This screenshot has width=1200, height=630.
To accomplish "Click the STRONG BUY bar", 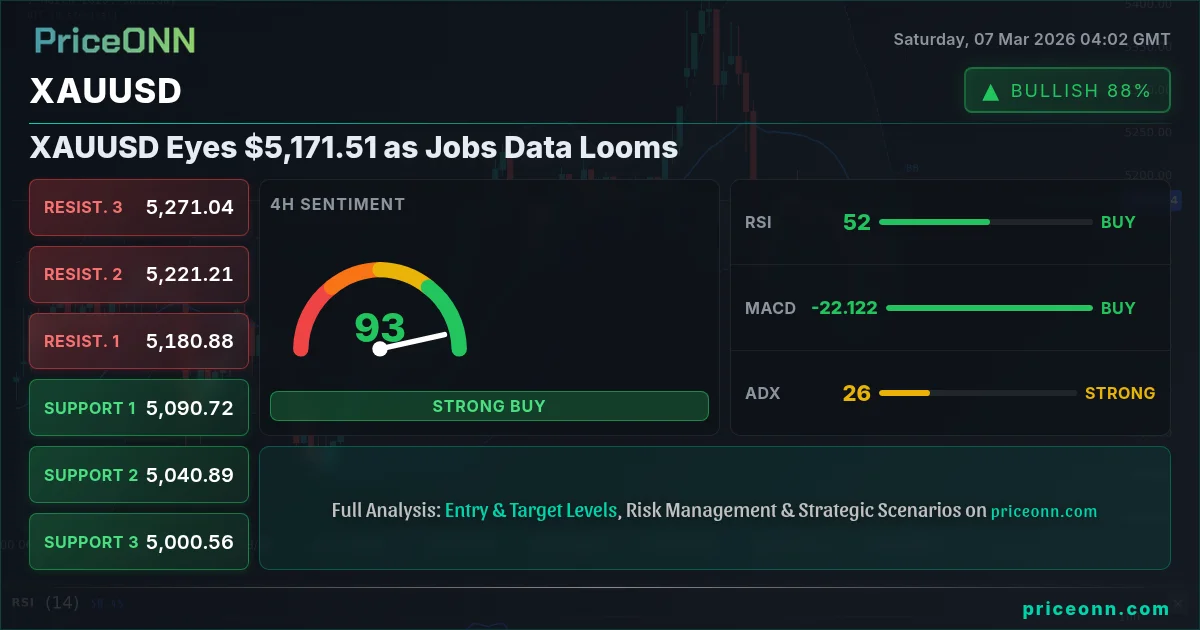I will coord(489,406).
